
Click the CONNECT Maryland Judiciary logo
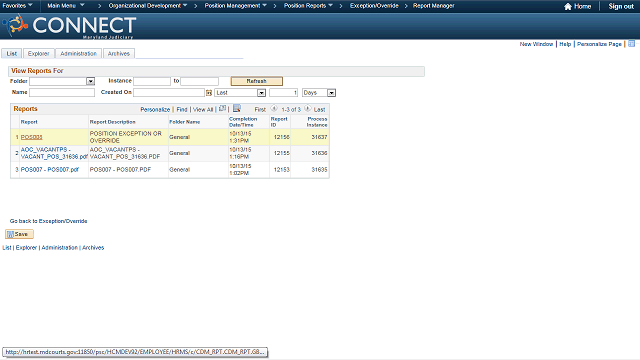(x=69, y=26)
